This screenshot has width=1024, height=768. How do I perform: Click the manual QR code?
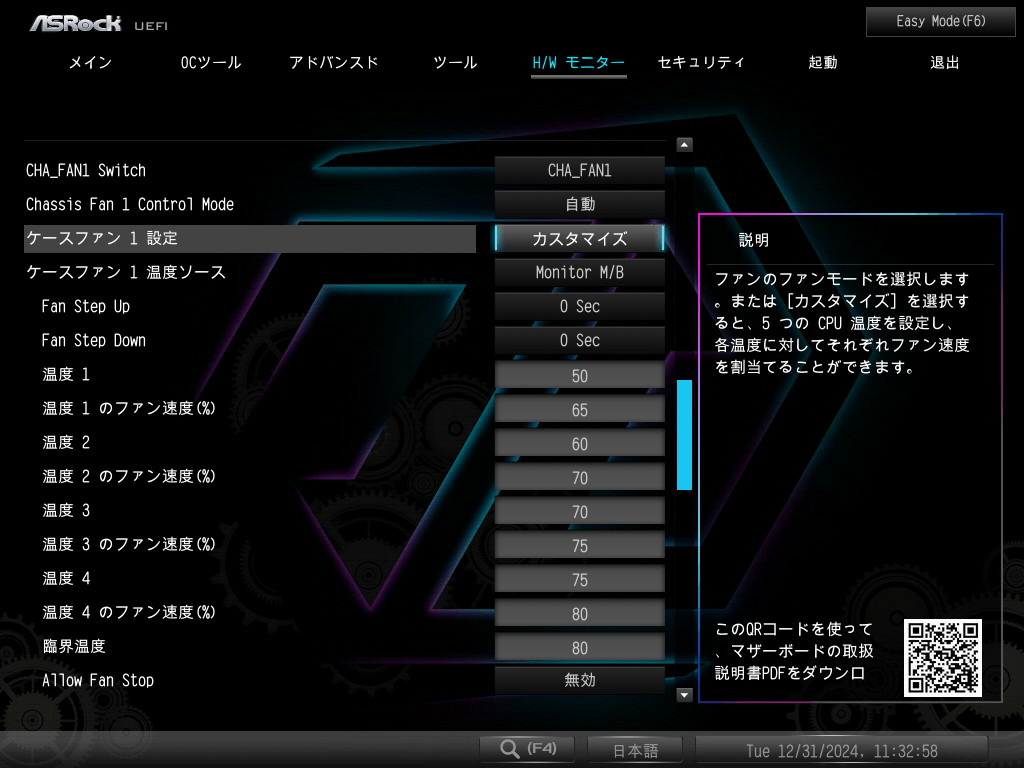coord(942,658)
